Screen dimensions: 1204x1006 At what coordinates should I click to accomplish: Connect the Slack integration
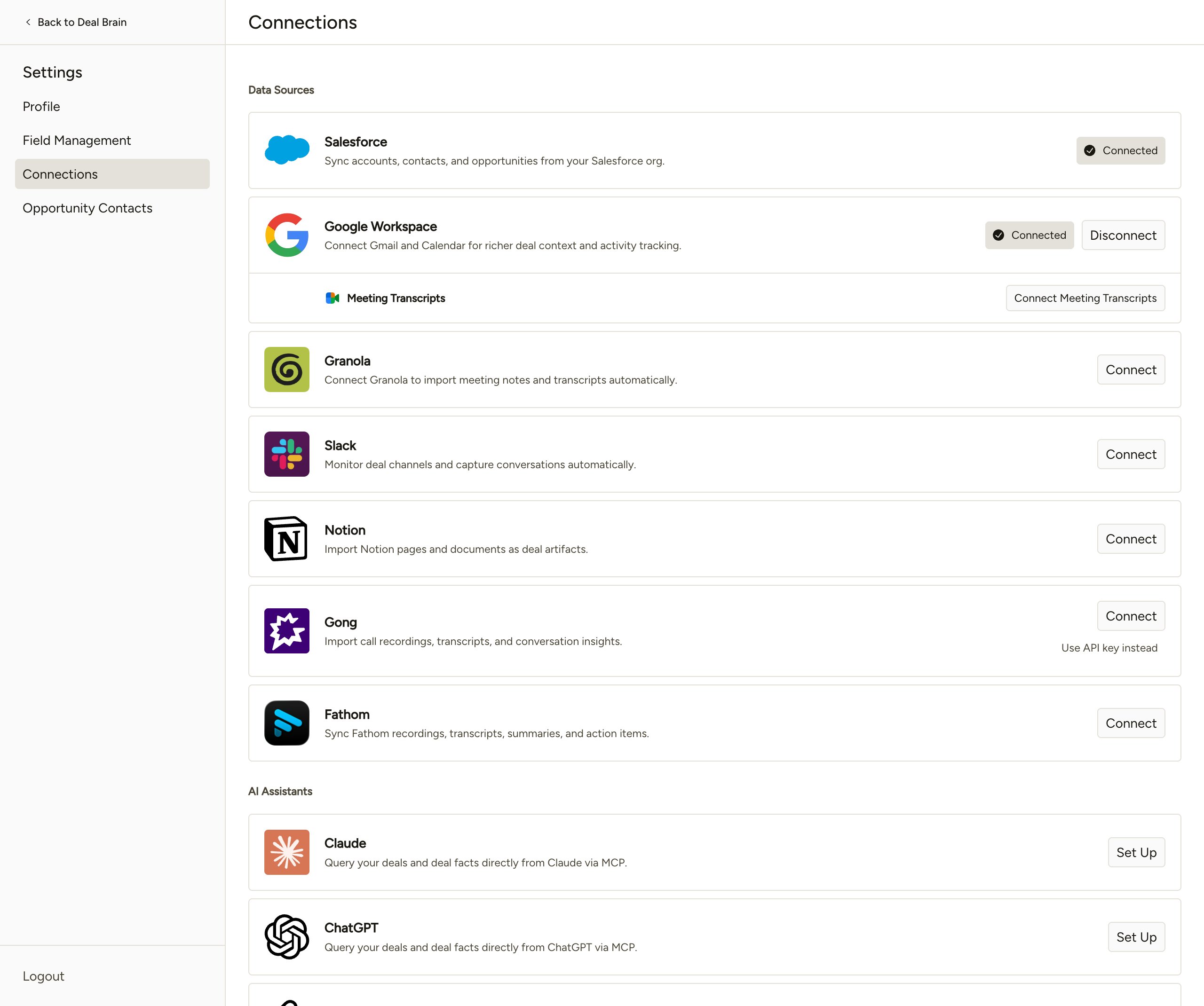pyautogui.click(x=1131, y=454)
